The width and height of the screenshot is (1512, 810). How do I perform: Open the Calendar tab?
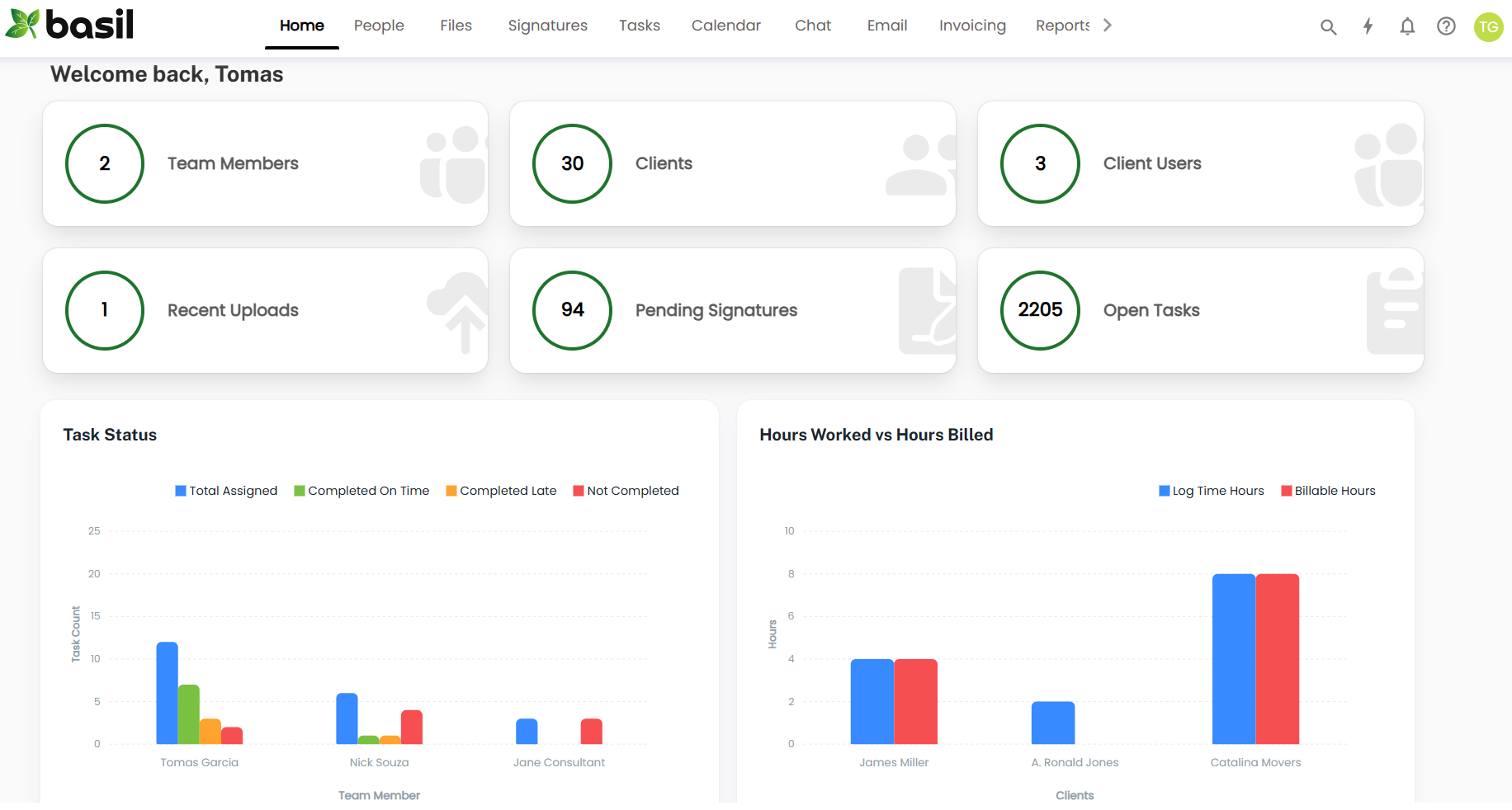[726, 26]
